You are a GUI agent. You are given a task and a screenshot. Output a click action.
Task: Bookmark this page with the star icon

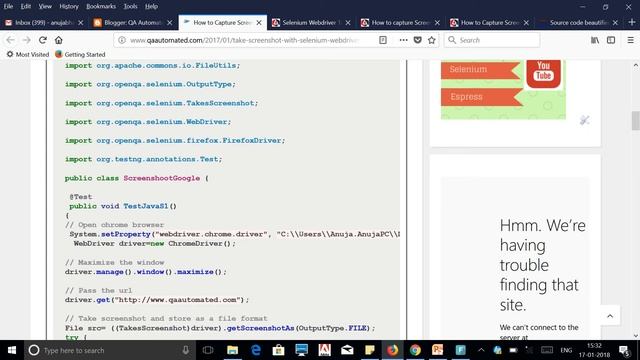[x=431, y=40]
